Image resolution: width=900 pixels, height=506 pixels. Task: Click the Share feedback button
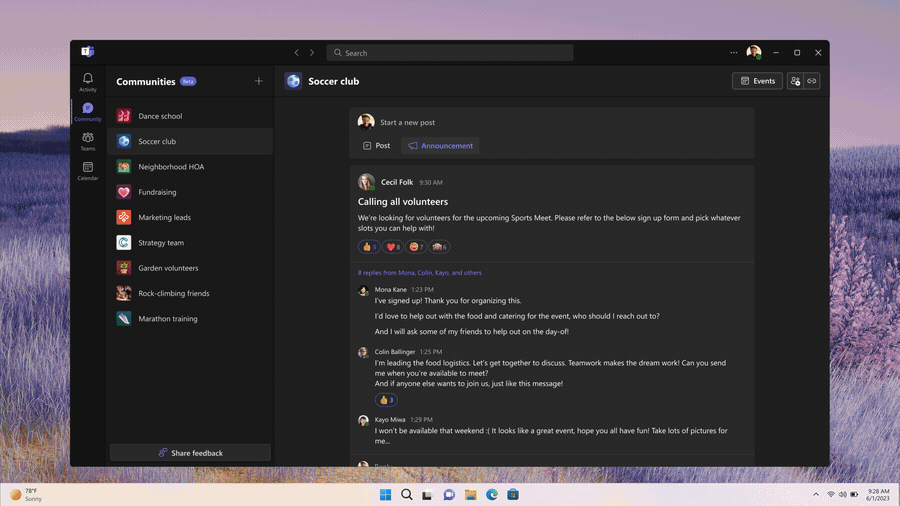(190, 453)
